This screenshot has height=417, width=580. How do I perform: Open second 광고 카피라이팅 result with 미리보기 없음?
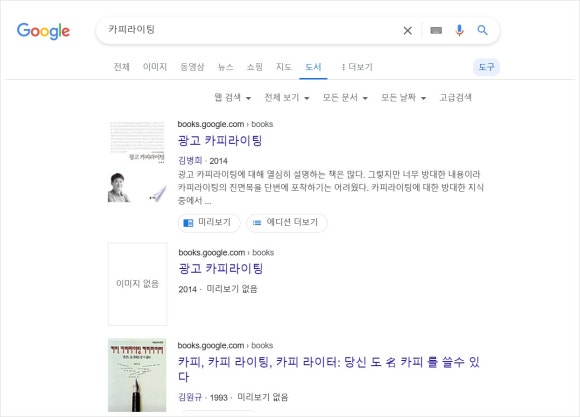pos(220,269)
